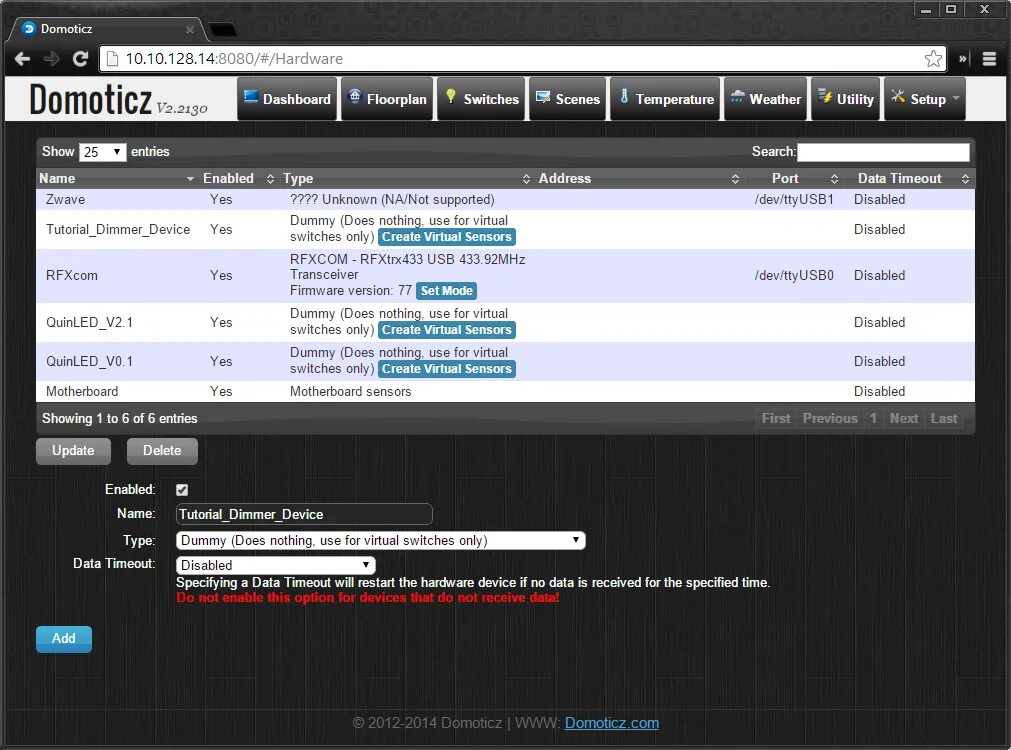Sort table by Type column
The image size is (1011, 750).
tap(406, 179)
